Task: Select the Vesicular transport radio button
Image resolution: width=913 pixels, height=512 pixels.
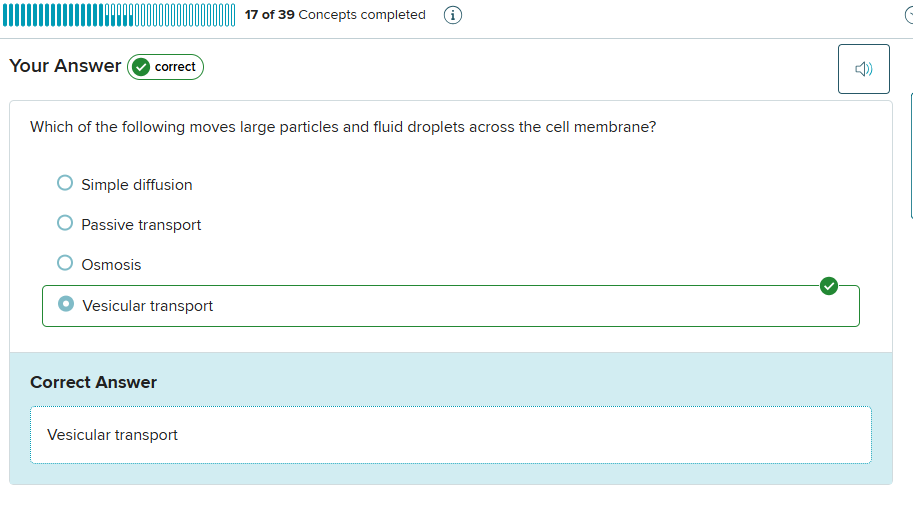Action: point(66,303)
